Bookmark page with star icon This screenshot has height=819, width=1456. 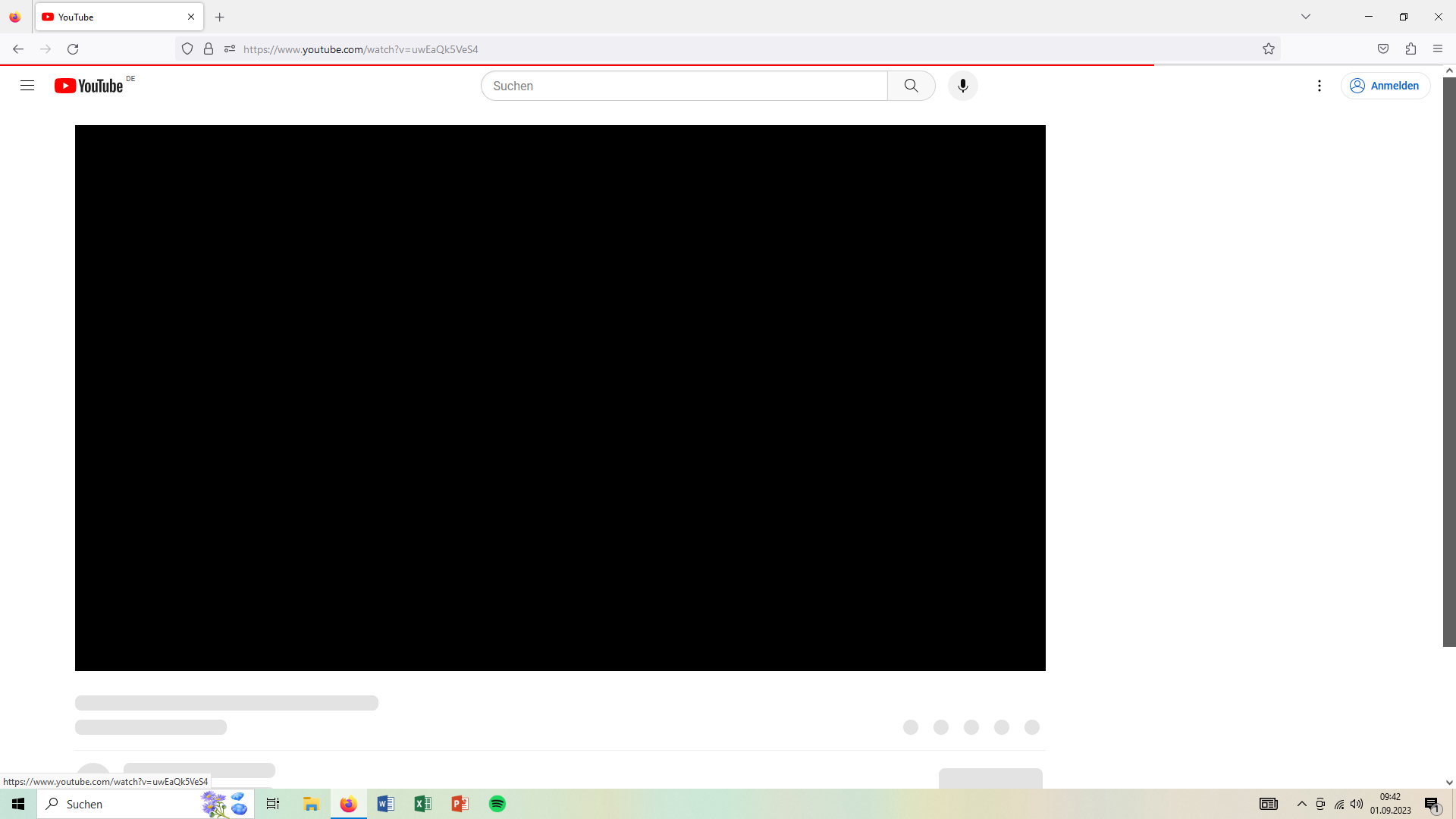1269,49
